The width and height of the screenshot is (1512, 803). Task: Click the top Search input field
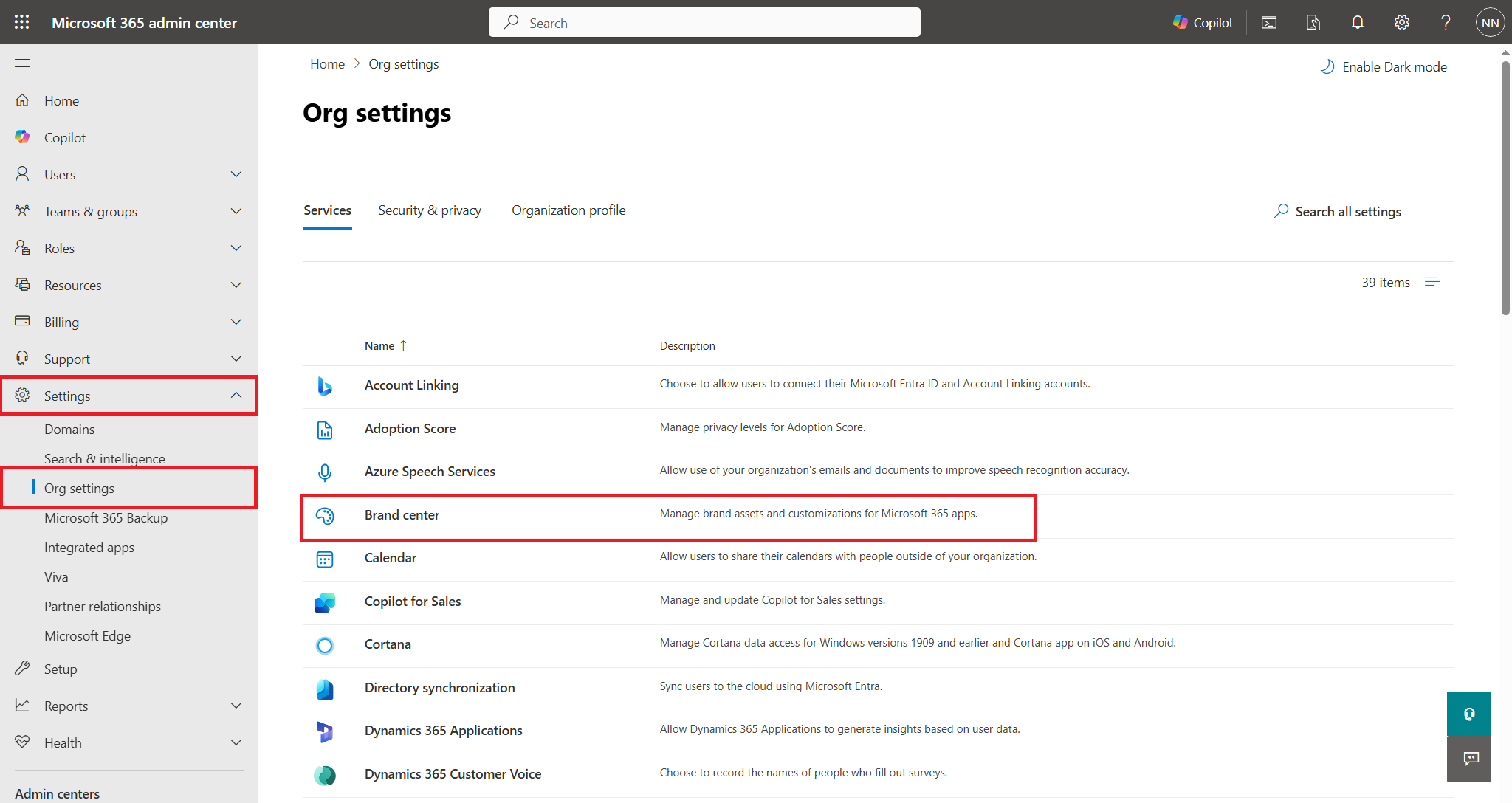tap(704, 23)
